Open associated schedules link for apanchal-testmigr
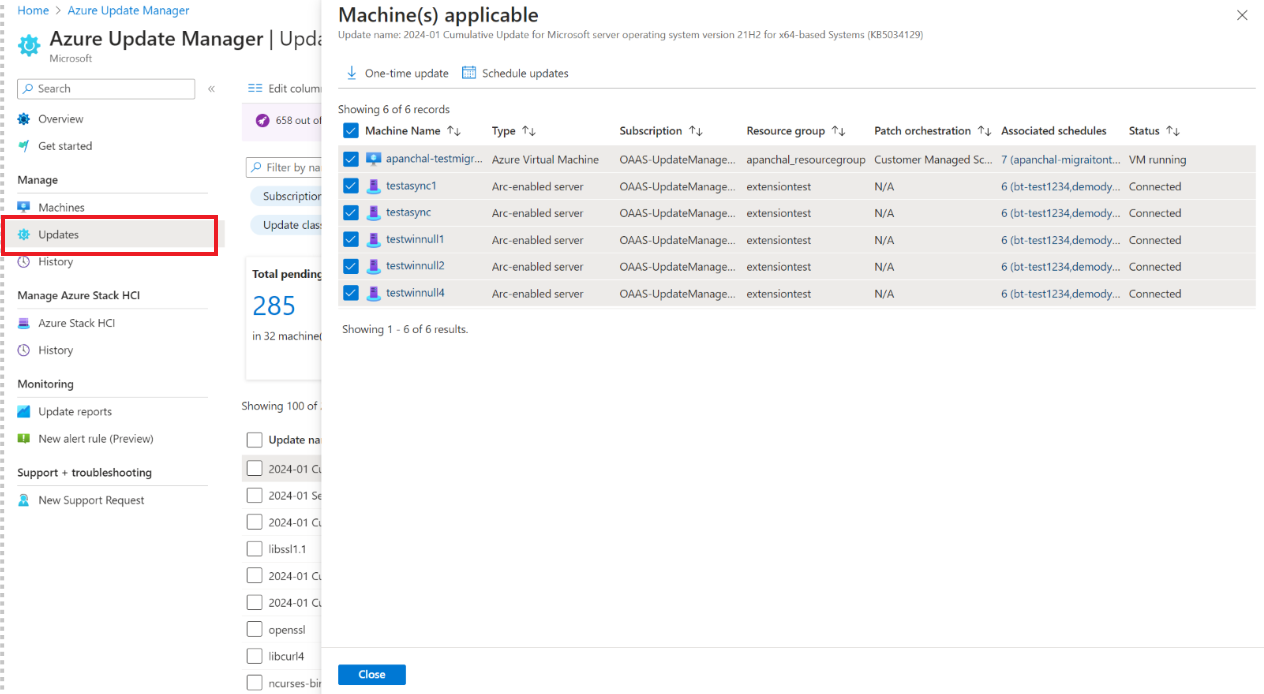 tap(1060, 159)
